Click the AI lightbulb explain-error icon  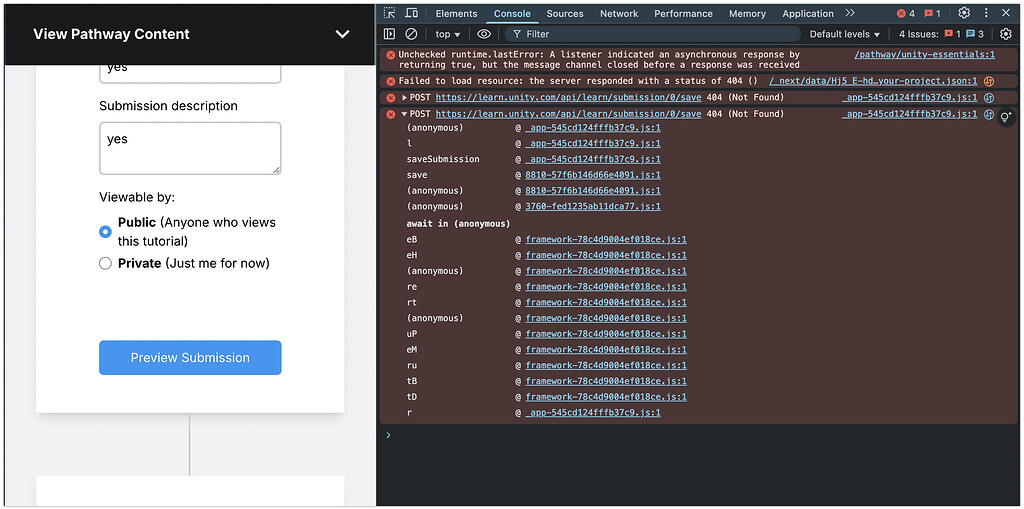click(x=1006, y=117)
